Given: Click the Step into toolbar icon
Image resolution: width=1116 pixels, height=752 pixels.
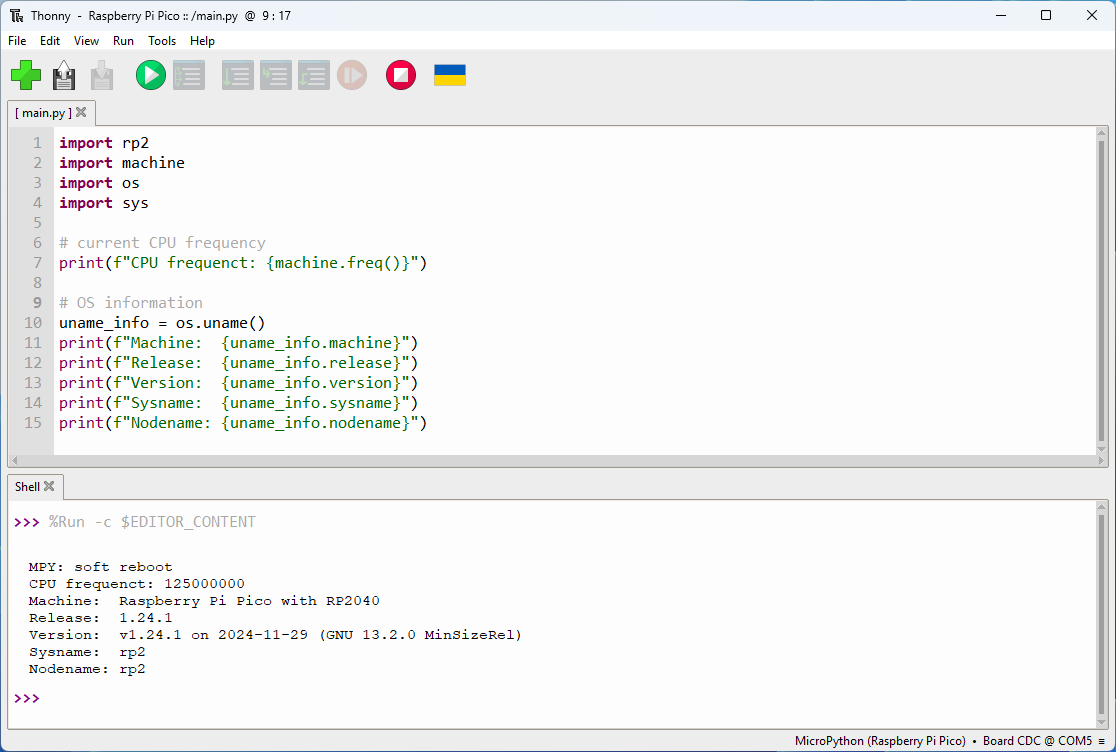Looking at the screenshot, I should click(x=275, y=75).
